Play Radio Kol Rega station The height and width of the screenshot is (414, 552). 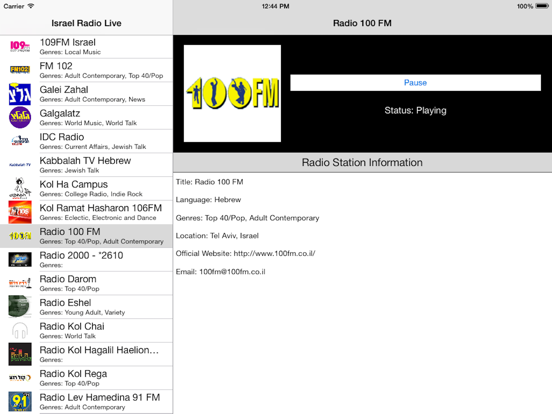coord(86,378)
